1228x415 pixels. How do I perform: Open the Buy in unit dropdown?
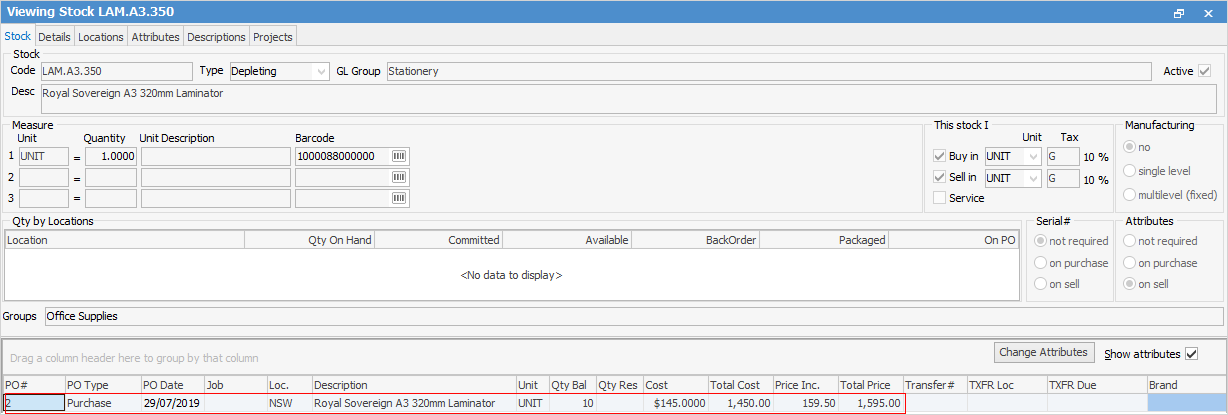pyautogui.click(x=1032, y=156)
